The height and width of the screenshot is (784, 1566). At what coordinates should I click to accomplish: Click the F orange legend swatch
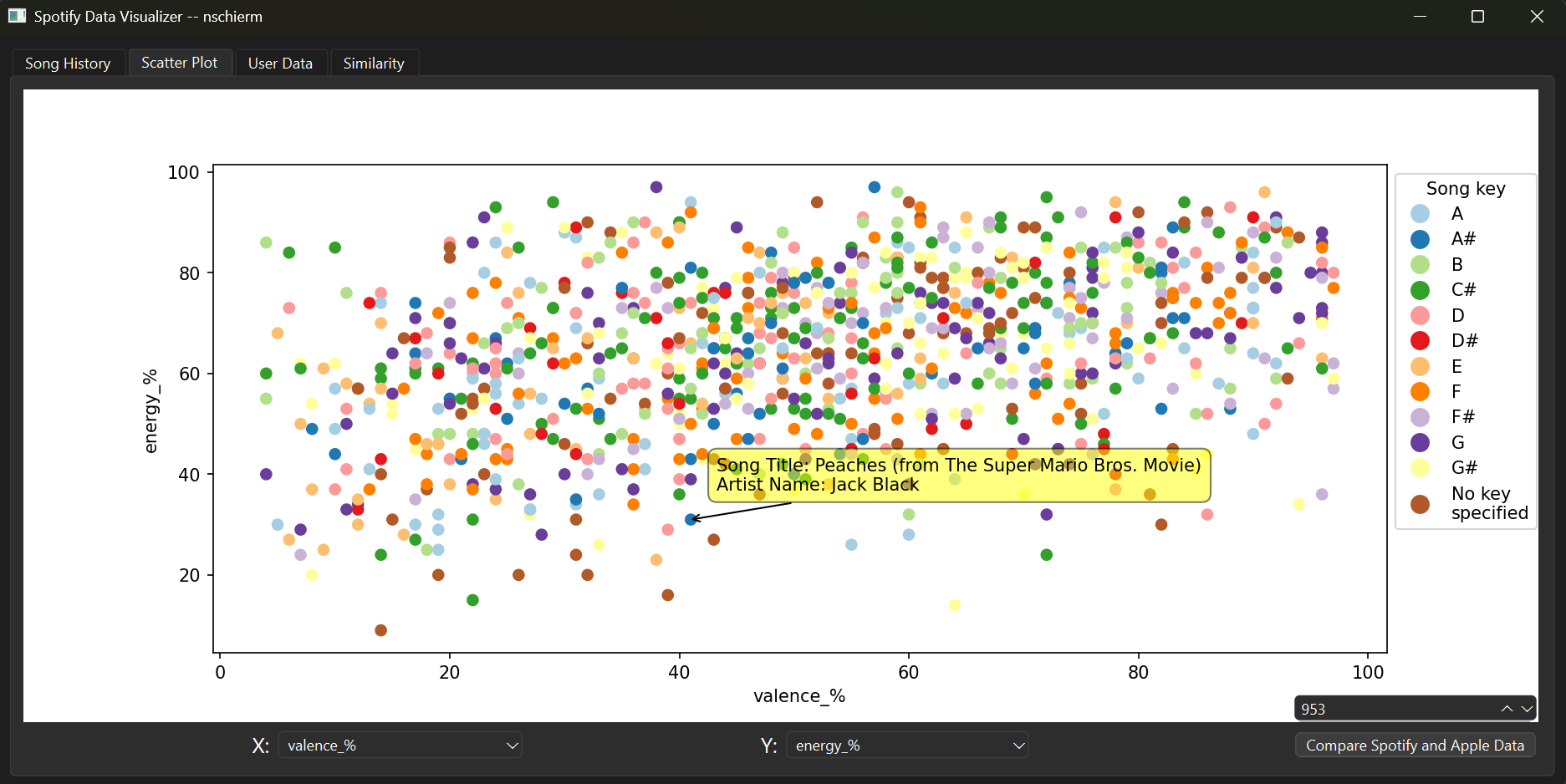pos(1420,392)
